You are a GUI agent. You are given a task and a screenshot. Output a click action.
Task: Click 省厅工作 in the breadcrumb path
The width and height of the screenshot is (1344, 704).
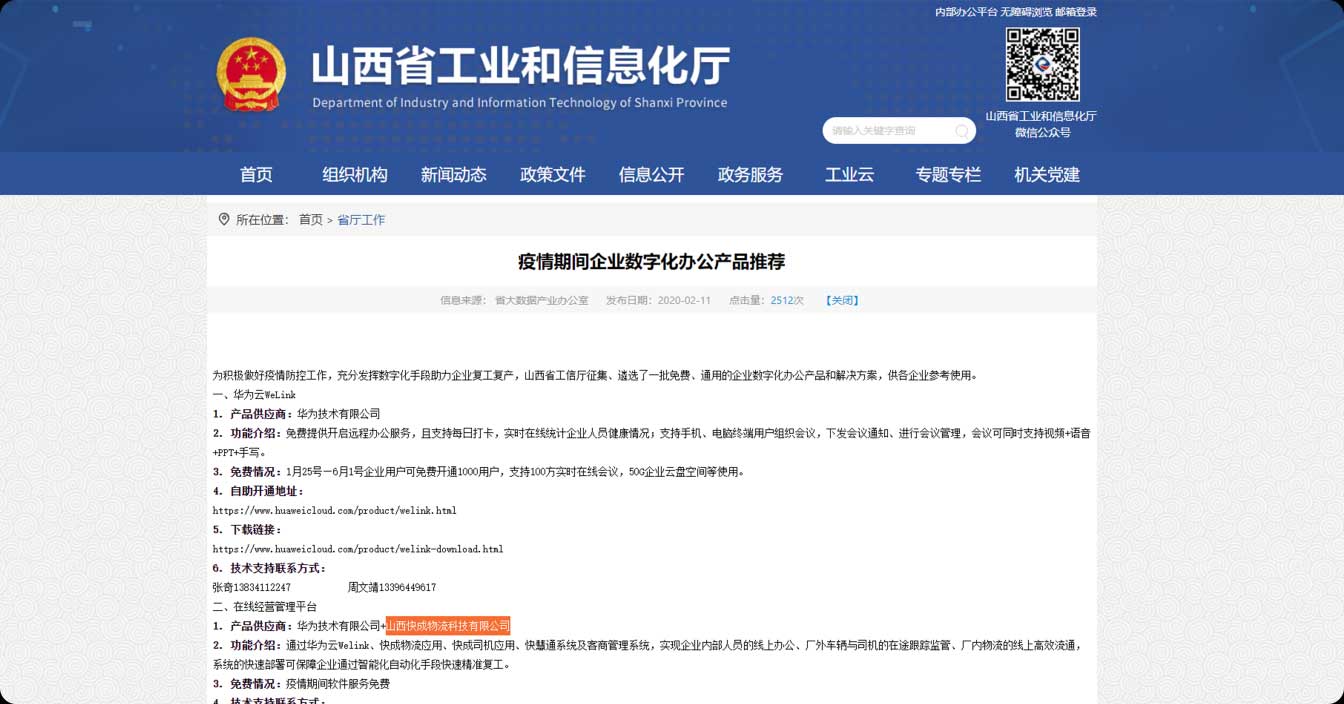click(x=361, y=220)
